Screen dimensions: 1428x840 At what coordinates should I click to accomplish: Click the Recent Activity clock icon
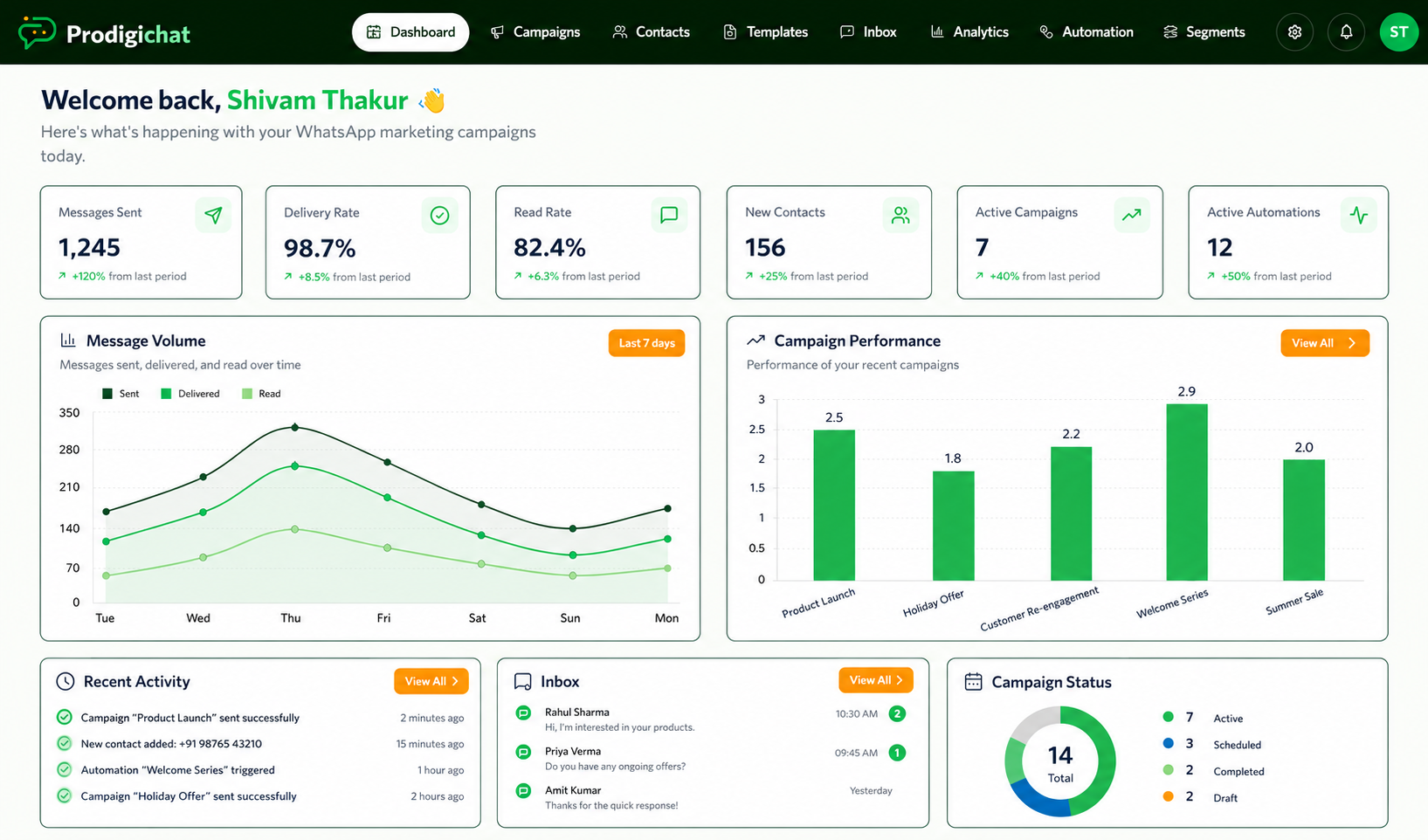pos(66,681)
